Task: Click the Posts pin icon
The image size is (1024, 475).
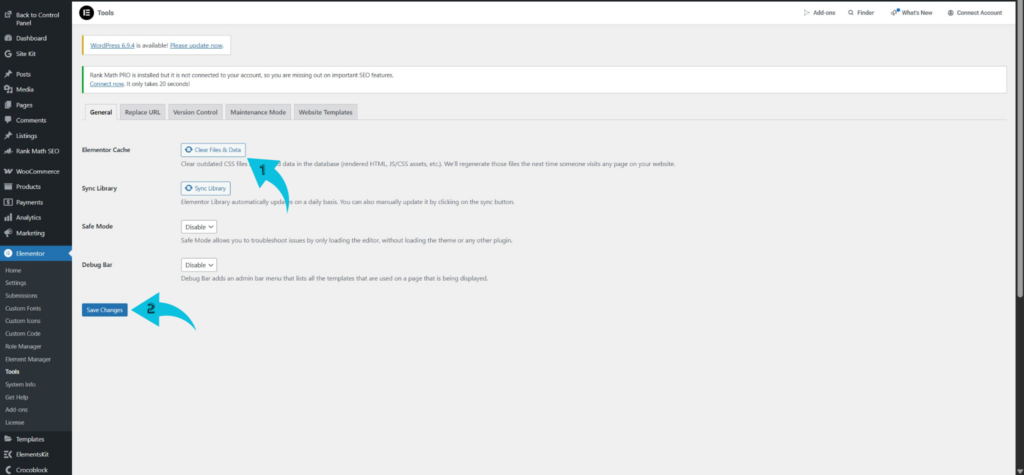Action: (8, 74)
